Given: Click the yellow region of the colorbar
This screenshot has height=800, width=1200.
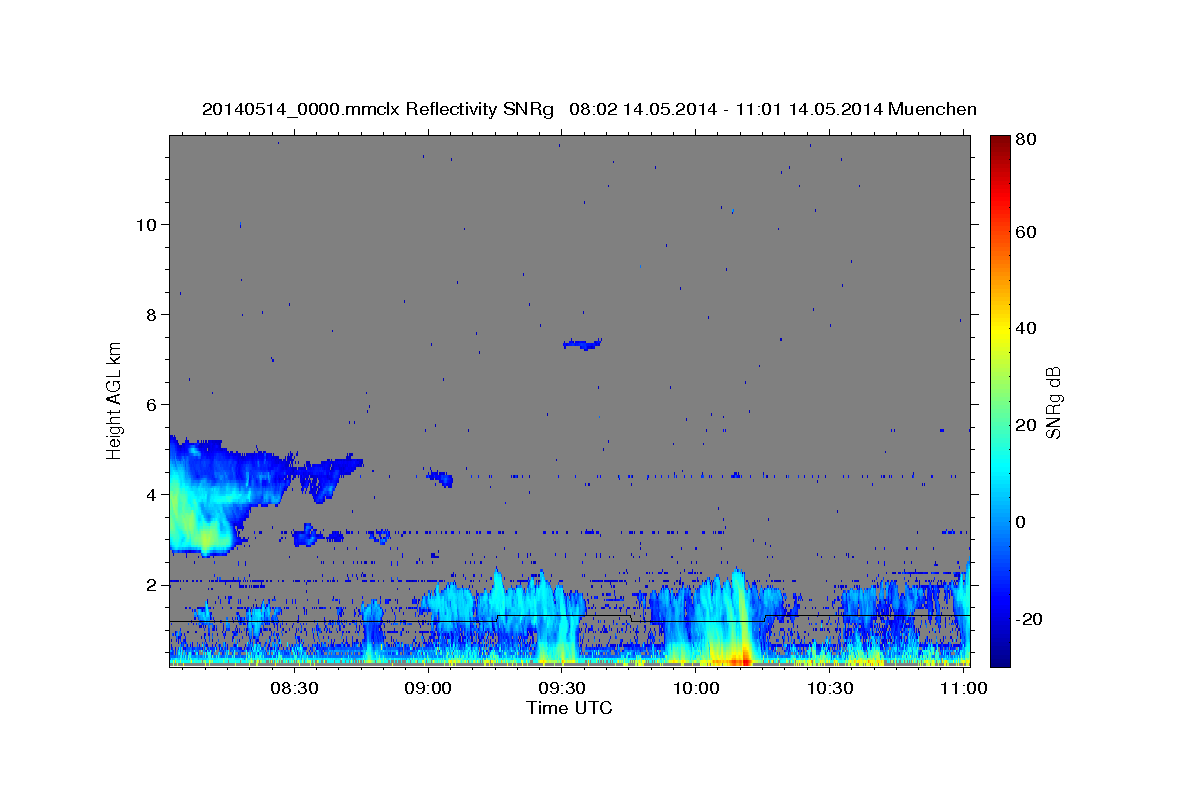Looking at the screenshot, I should pyautogui.click(x=999, y=330).
